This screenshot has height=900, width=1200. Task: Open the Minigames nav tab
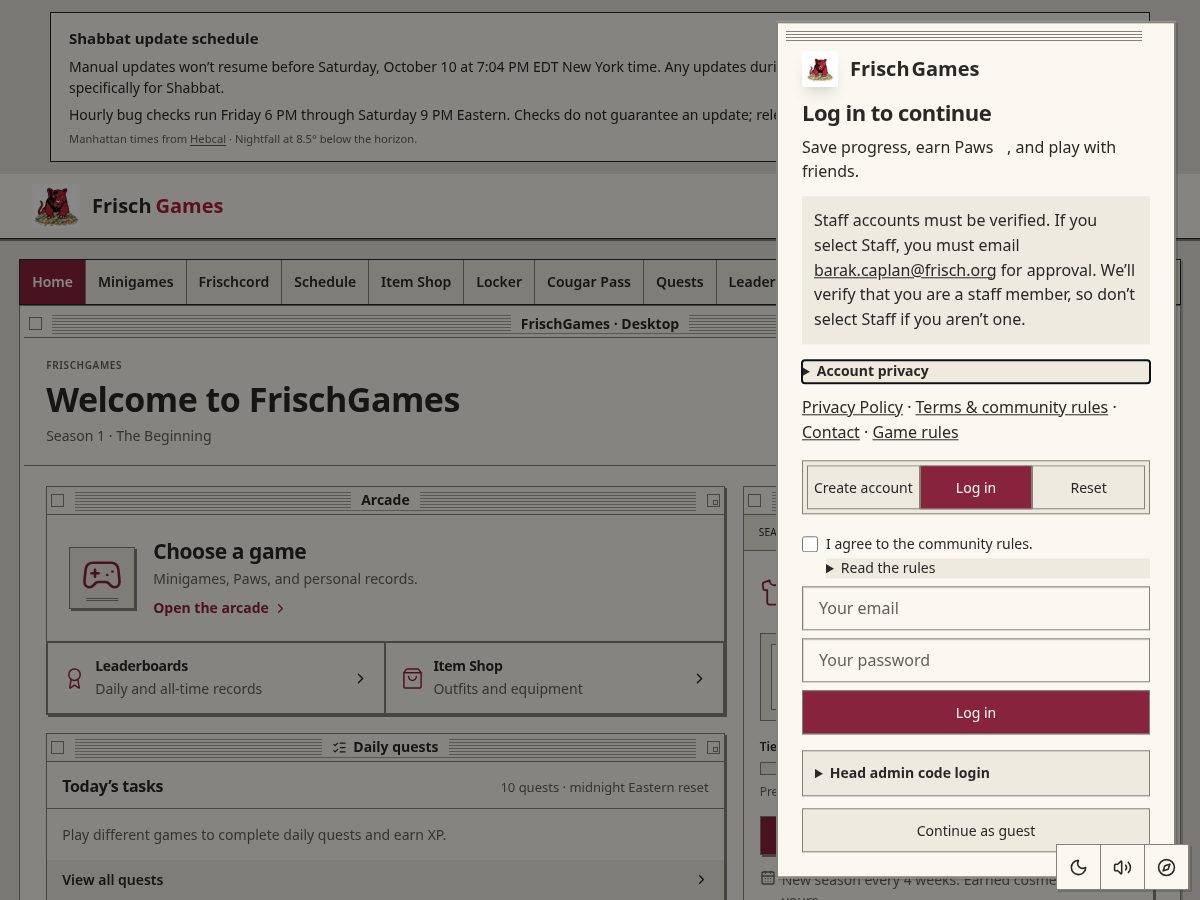136,282
